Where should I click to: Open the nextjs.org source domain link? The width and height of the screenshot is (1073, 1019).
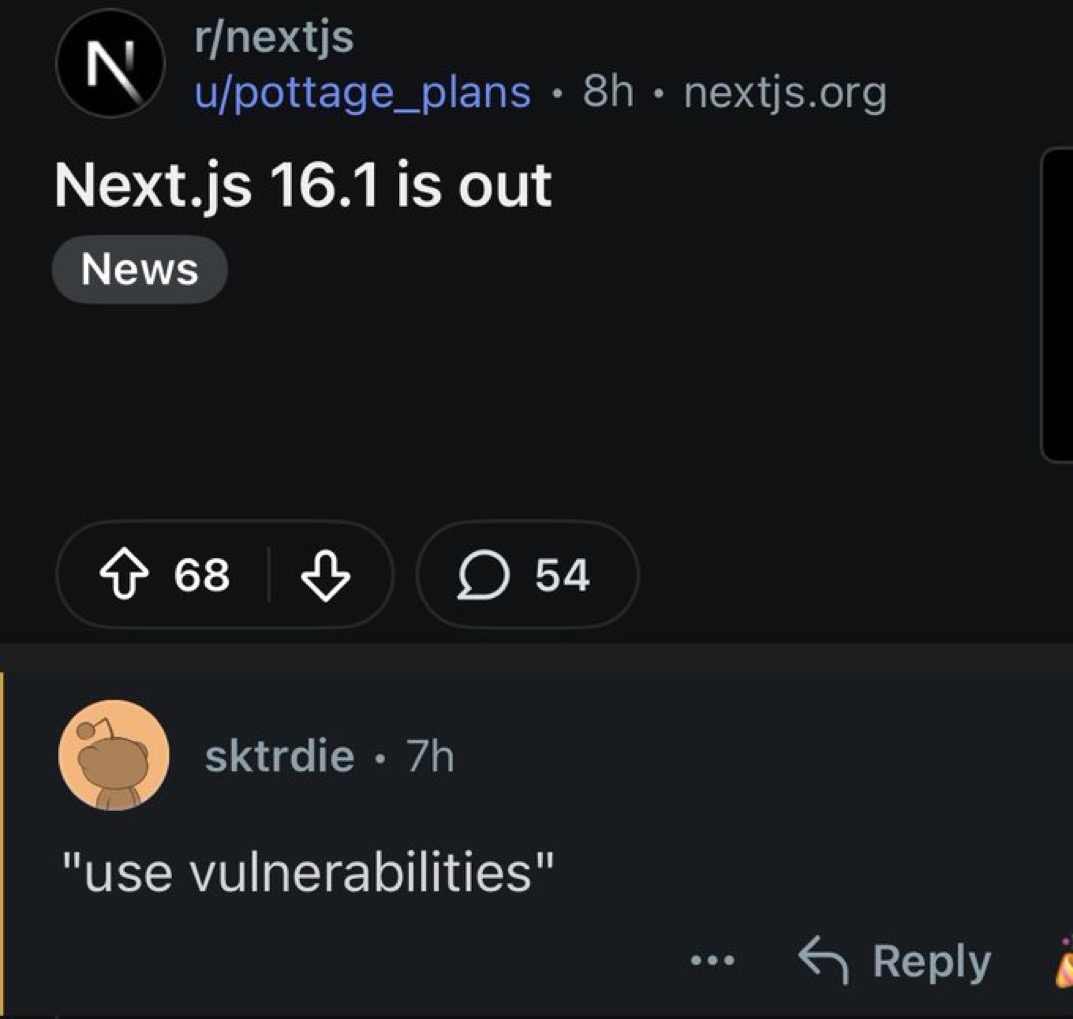(785, 93)
